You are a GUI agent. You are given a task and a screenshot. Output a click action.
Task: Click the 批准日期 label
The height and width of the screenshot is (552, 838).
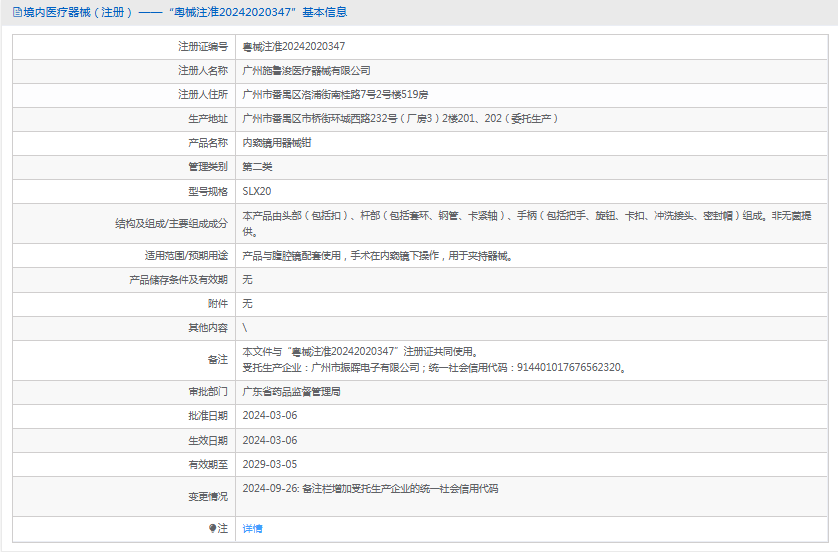(208, 416)
